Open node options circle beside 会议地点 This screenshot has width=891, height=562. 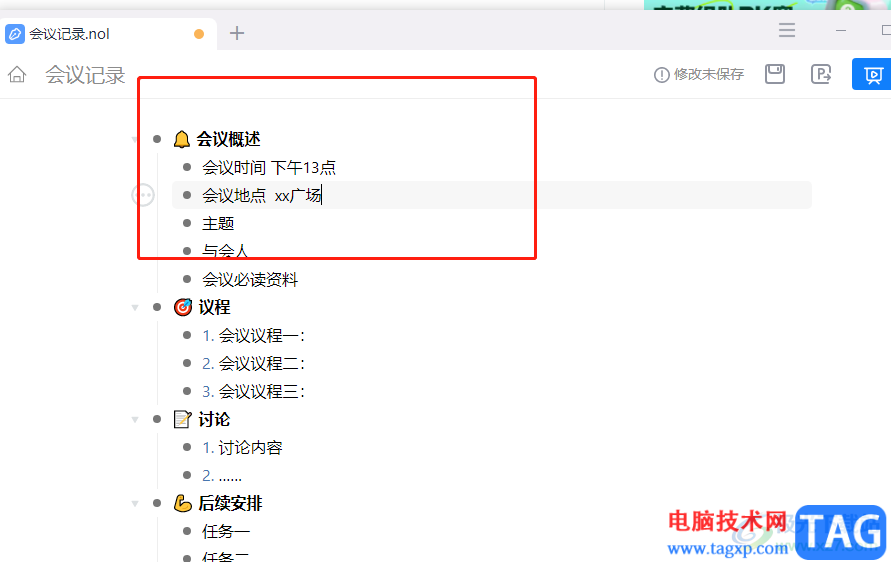coord(143,195)
